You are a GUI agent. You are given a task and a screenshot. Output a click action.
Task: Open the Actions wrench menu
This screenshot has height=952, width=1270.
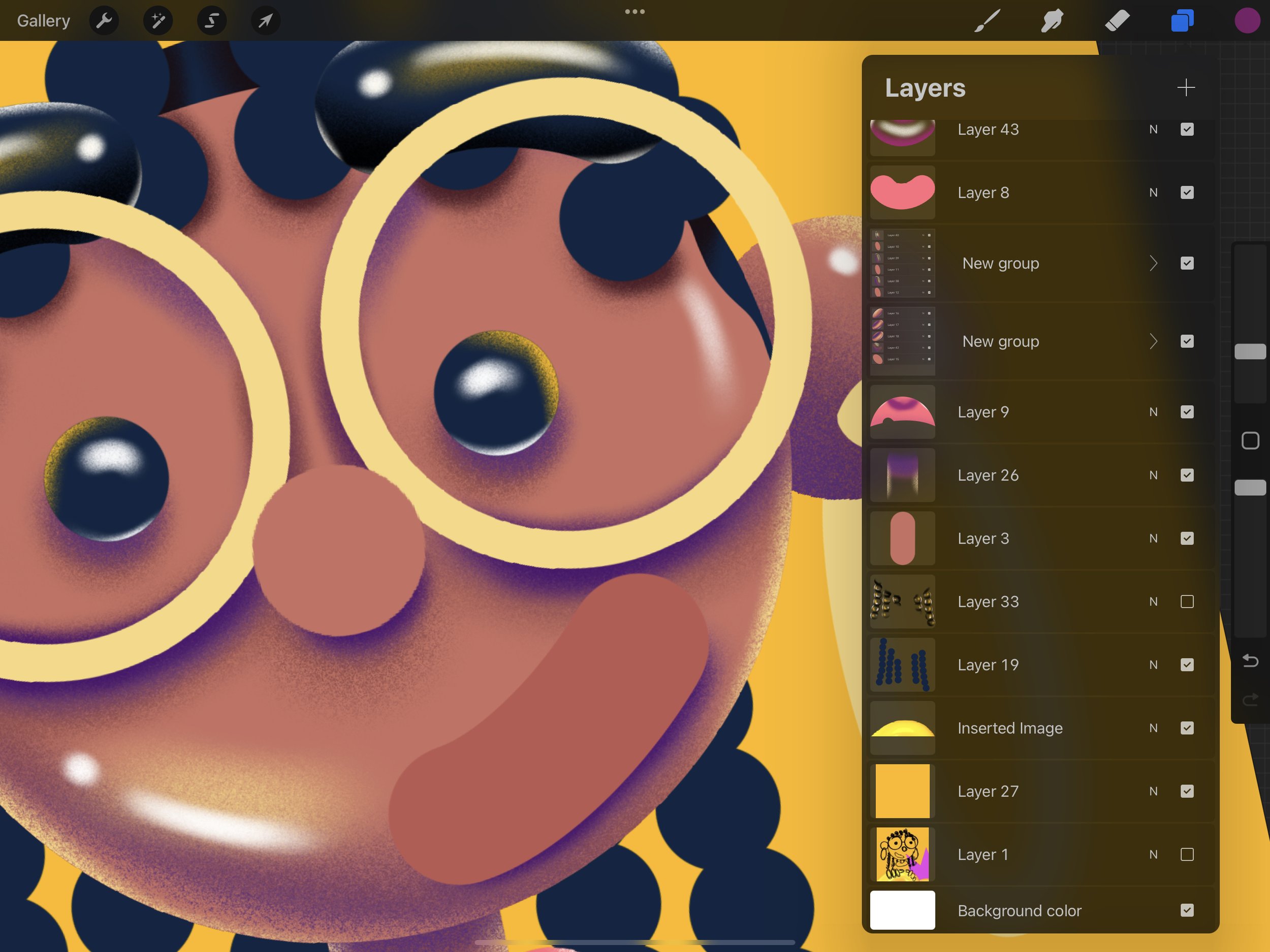pos(104,21)
